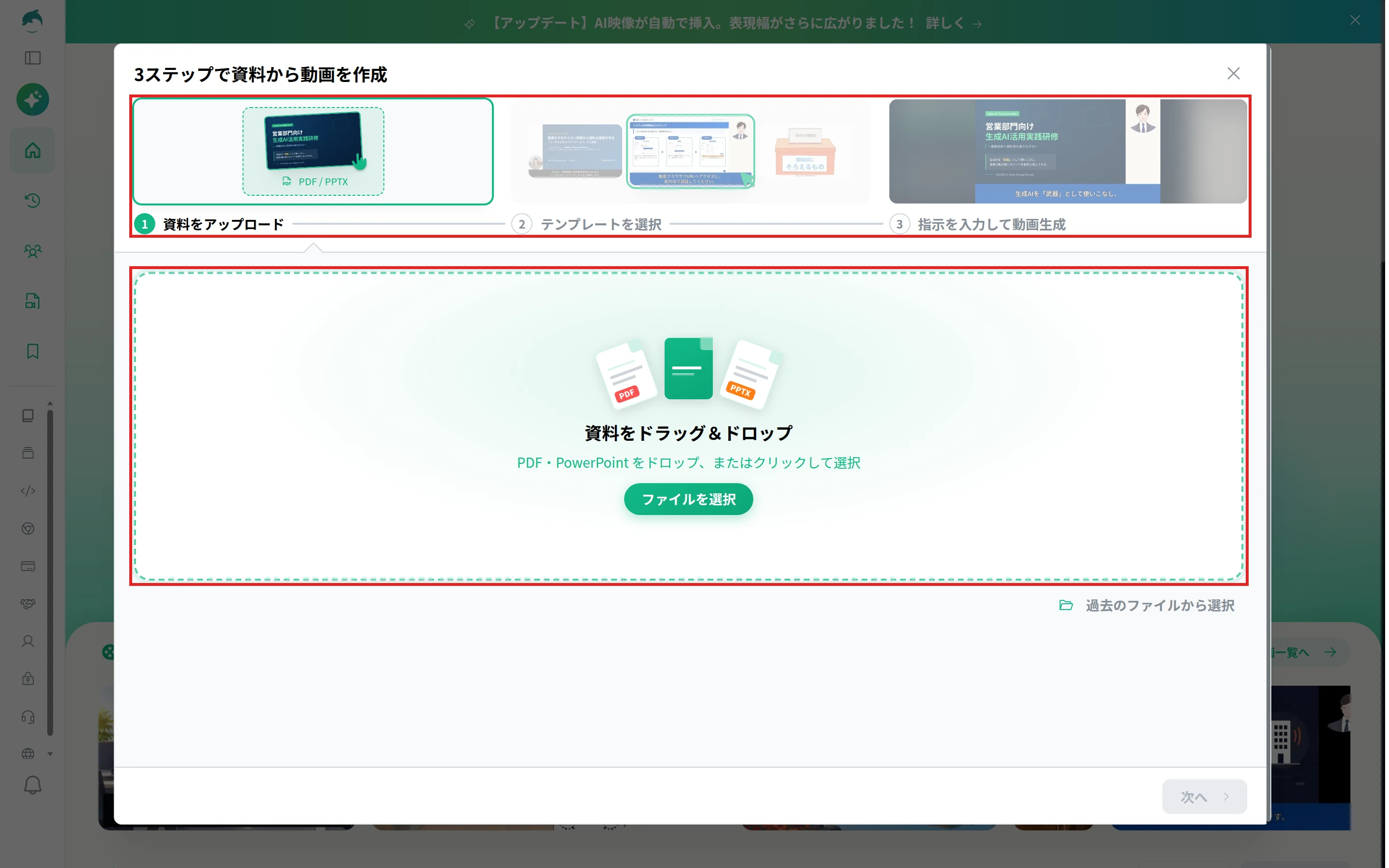Select the video generation step thumbnail
The width and height of the screenshot is (1389, 868).
coord(1068,151)
